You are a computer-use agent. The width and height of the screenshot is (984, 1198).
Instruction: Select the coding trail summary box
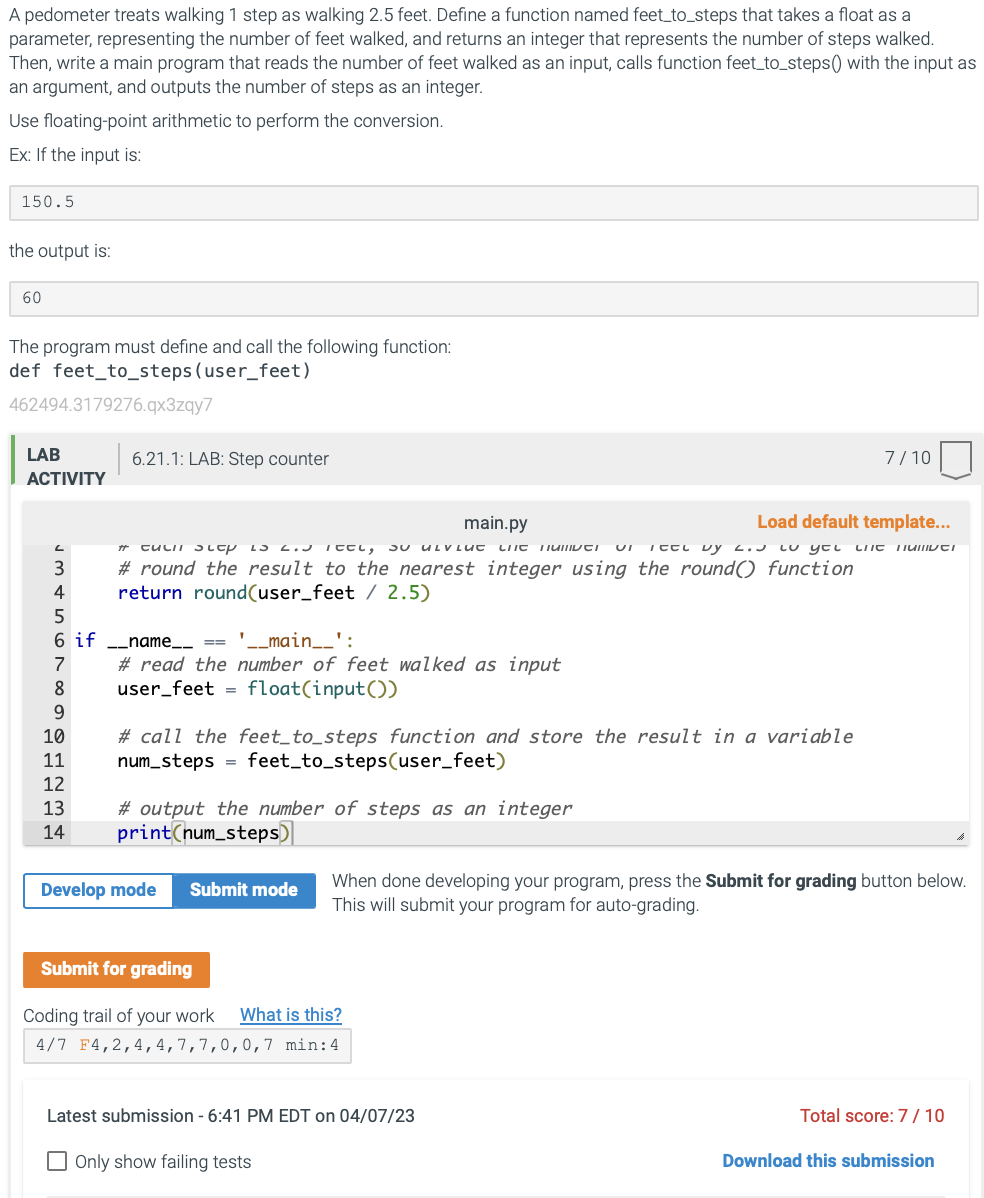coord(186,1045)
